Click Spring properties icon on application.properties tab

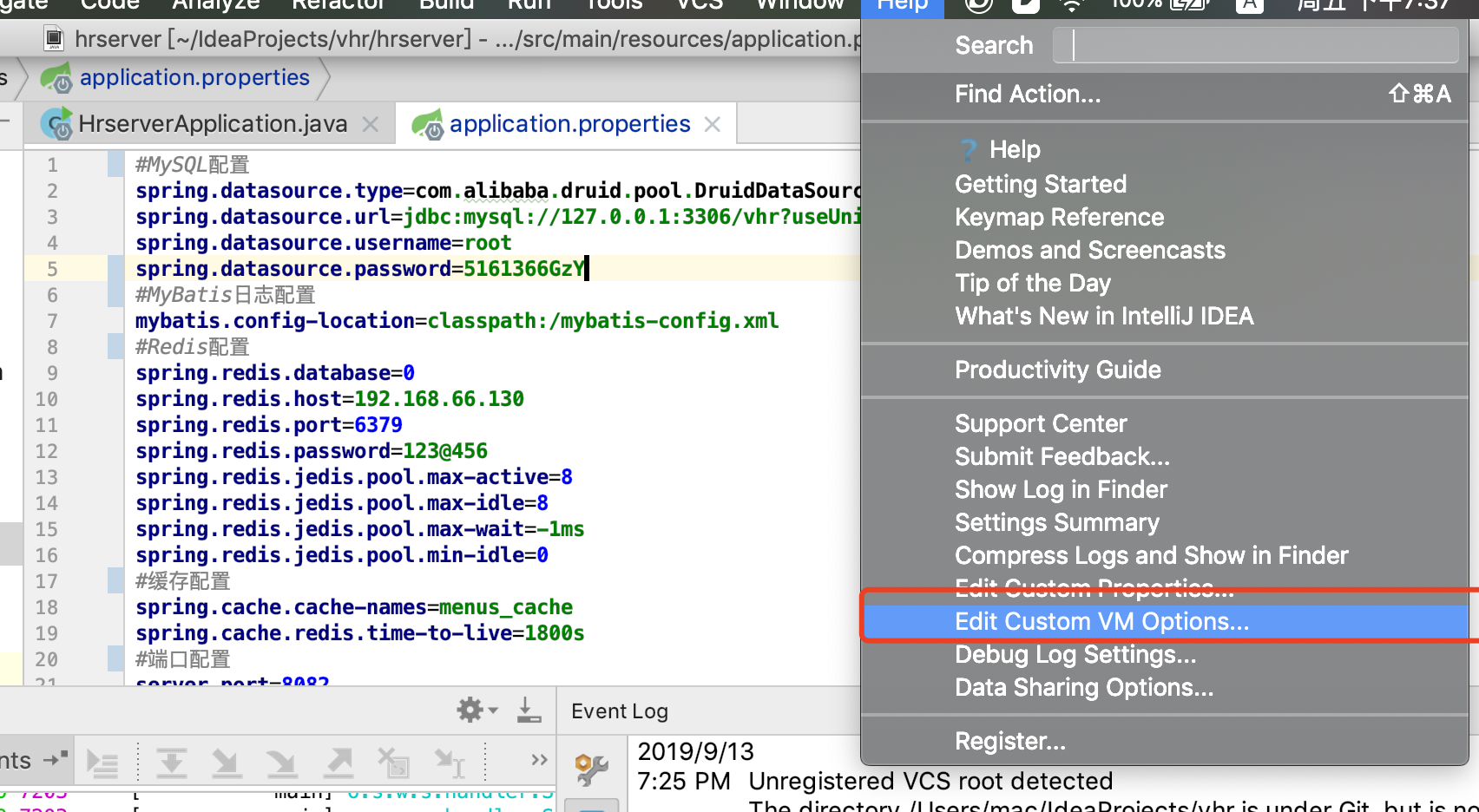pos(428,125)
